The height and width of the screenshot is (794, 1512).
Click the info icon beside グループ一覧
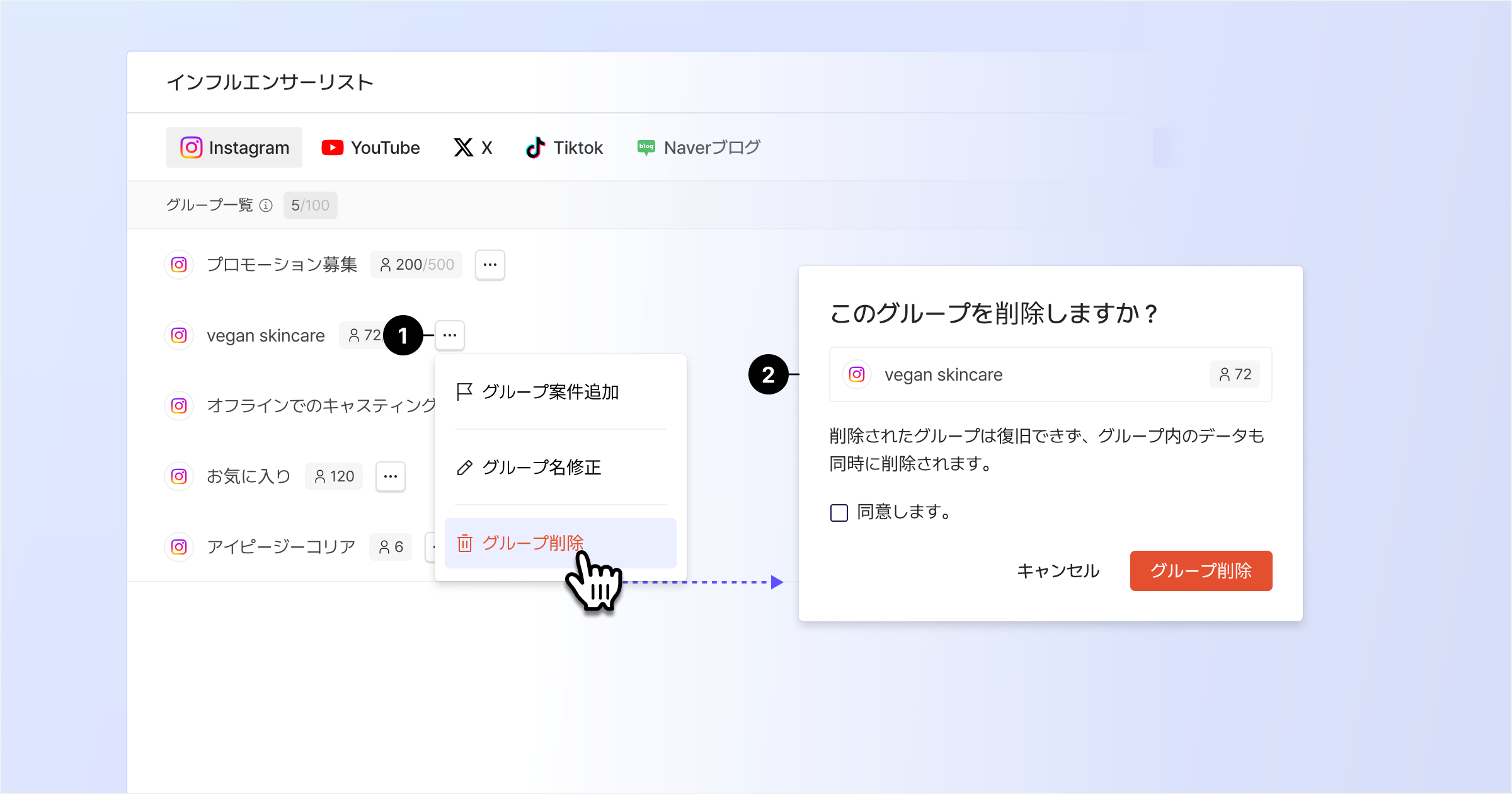point(266,205)
